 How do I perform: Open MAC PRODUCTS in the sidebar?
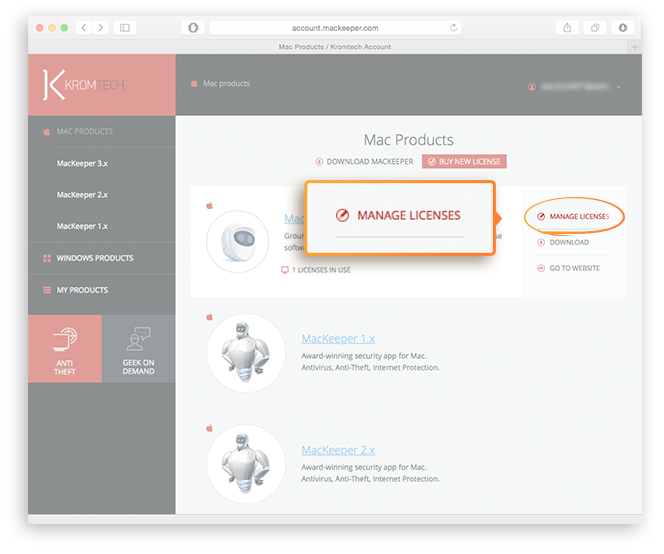pyautogui.click(x=85, y=132)
